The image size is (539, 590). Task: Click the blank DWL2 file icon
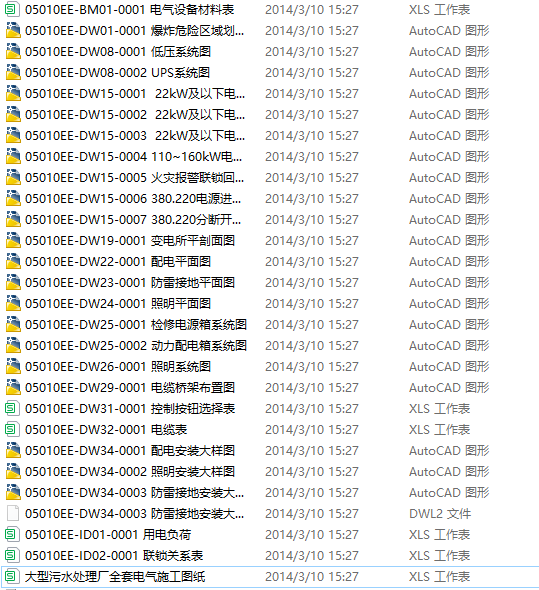[13, 513]
